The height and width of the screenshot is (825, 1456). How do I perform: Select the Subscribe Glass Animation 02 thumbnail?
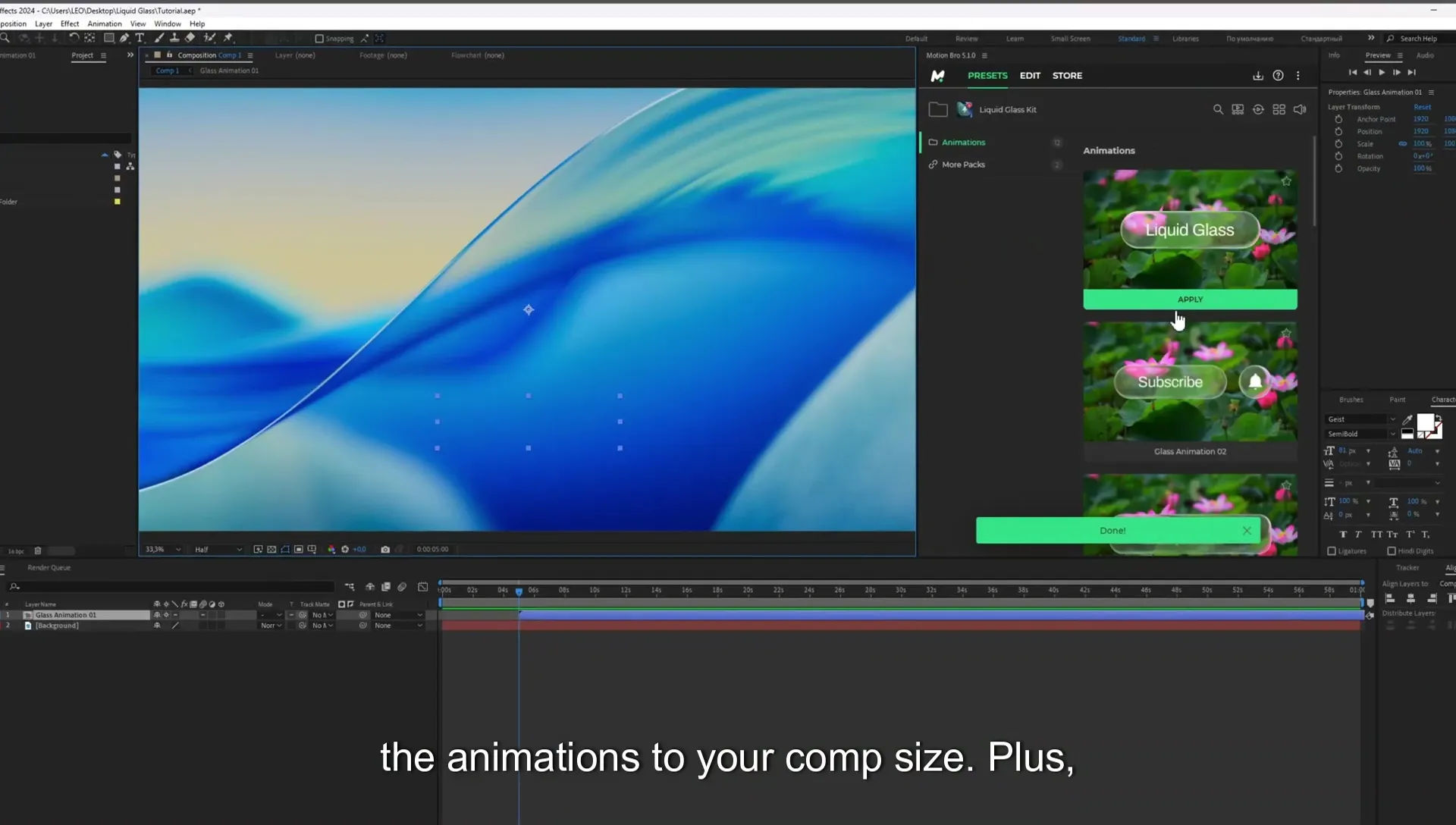point(1190,382)
